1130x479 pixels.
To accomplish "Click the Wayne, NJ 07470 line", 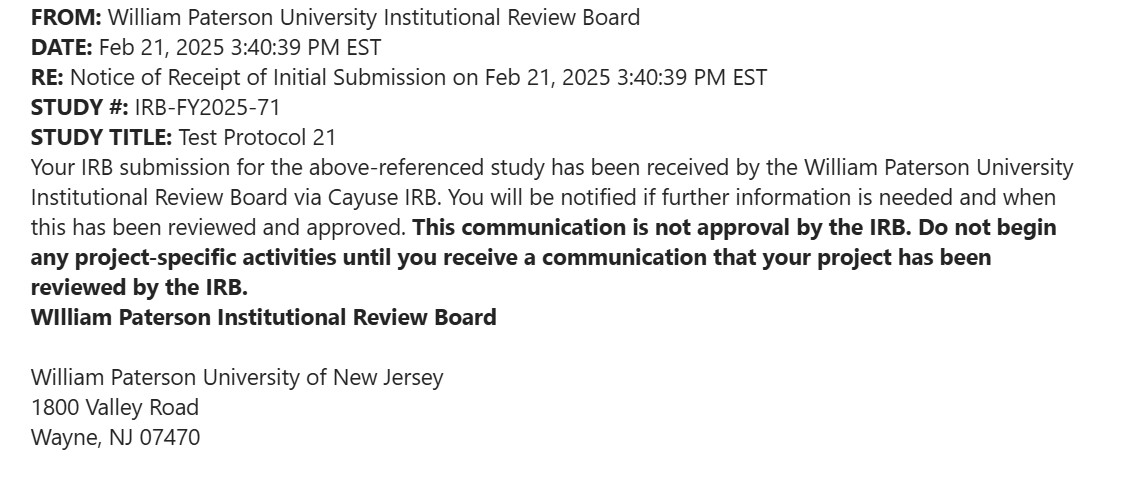I will coord(115,437).
